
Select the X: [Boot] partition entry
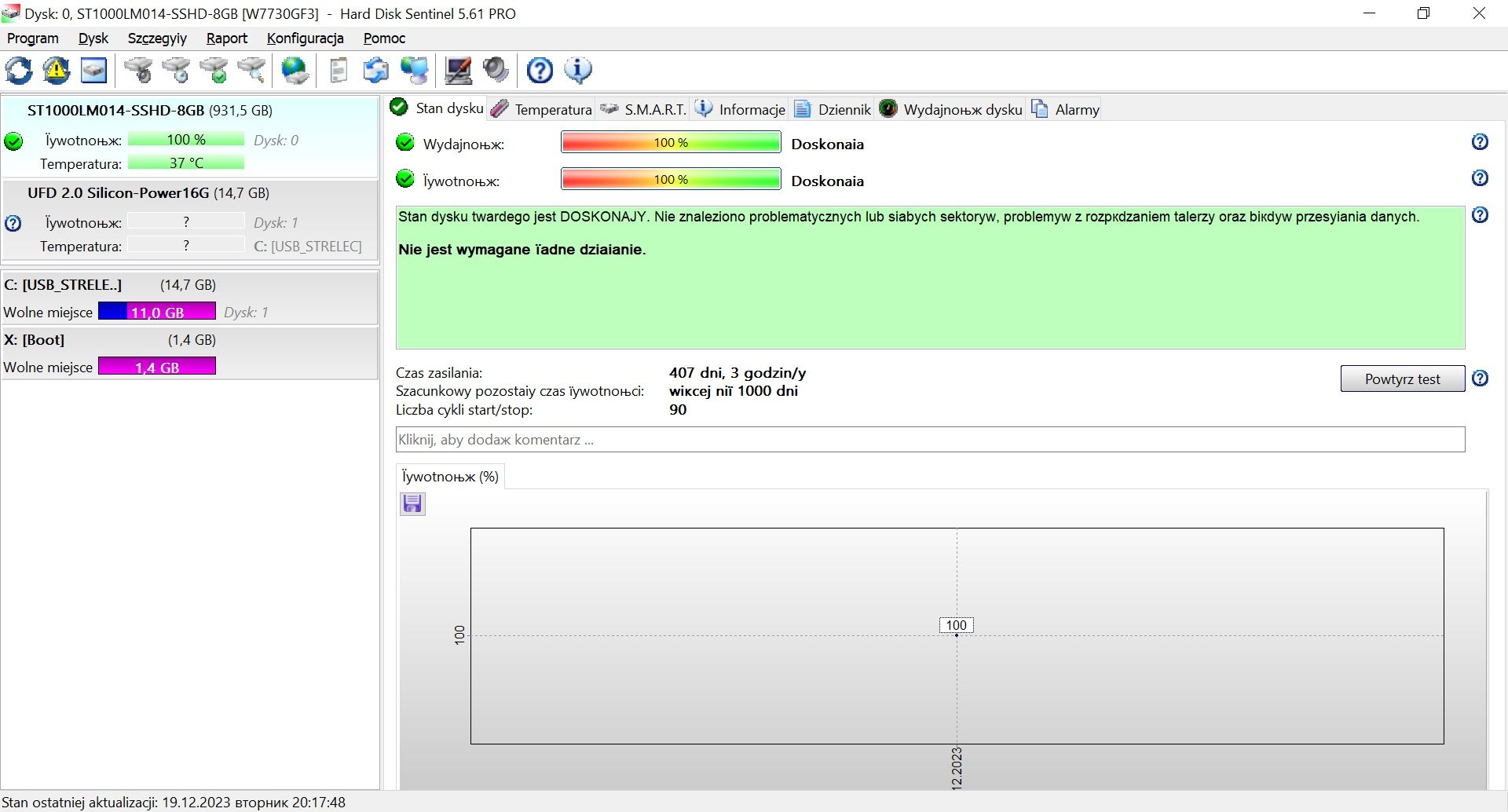pyautogui.click(x=190, y=353)
